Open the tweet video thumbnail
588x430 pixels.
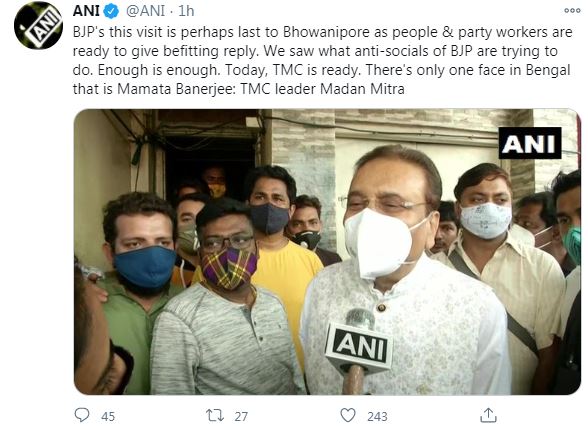(327, 252)
